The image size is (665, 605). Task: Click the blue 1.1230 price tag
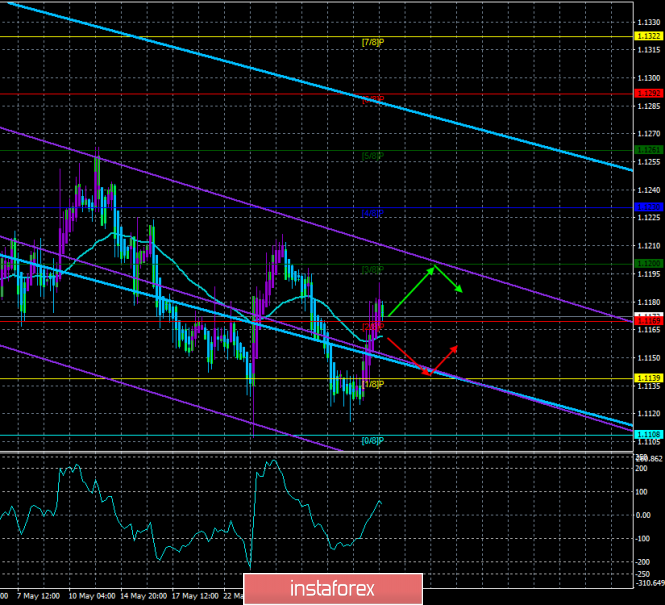point(648,207)
